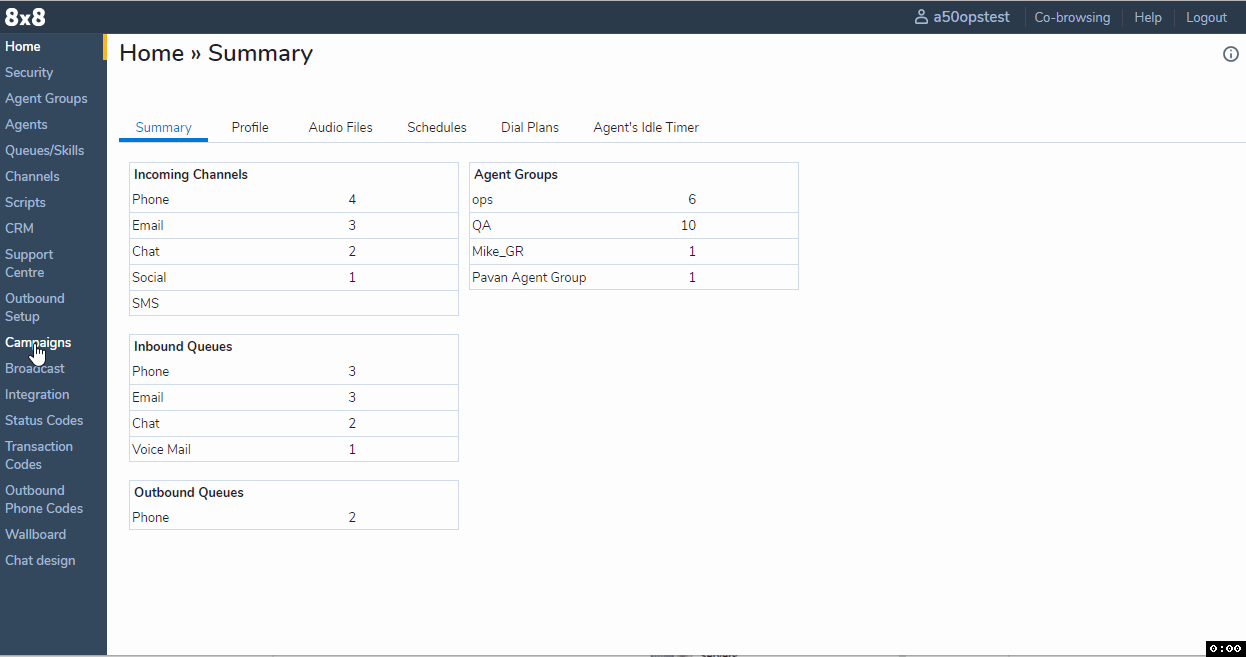Open Status Codes in the sidebar
This screenshot has height=657, width=1246.
click(44, 420)
